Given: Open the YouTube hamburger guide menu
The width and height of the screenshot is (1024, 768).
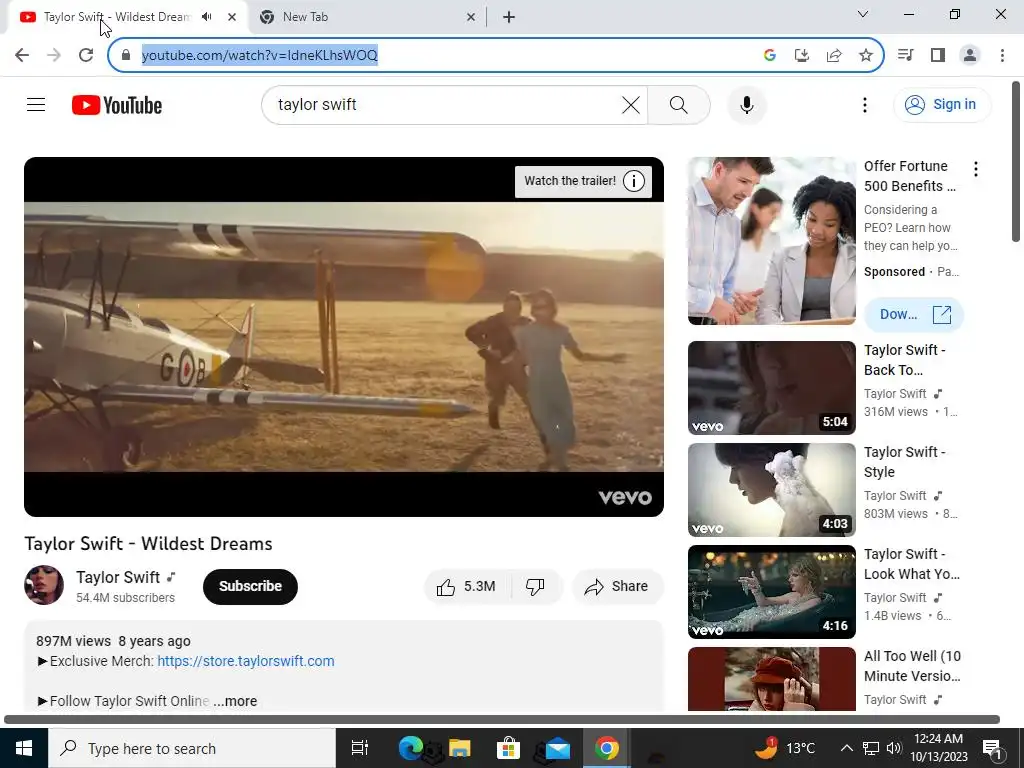Looking at the screenshot, I should click(36, 104).
